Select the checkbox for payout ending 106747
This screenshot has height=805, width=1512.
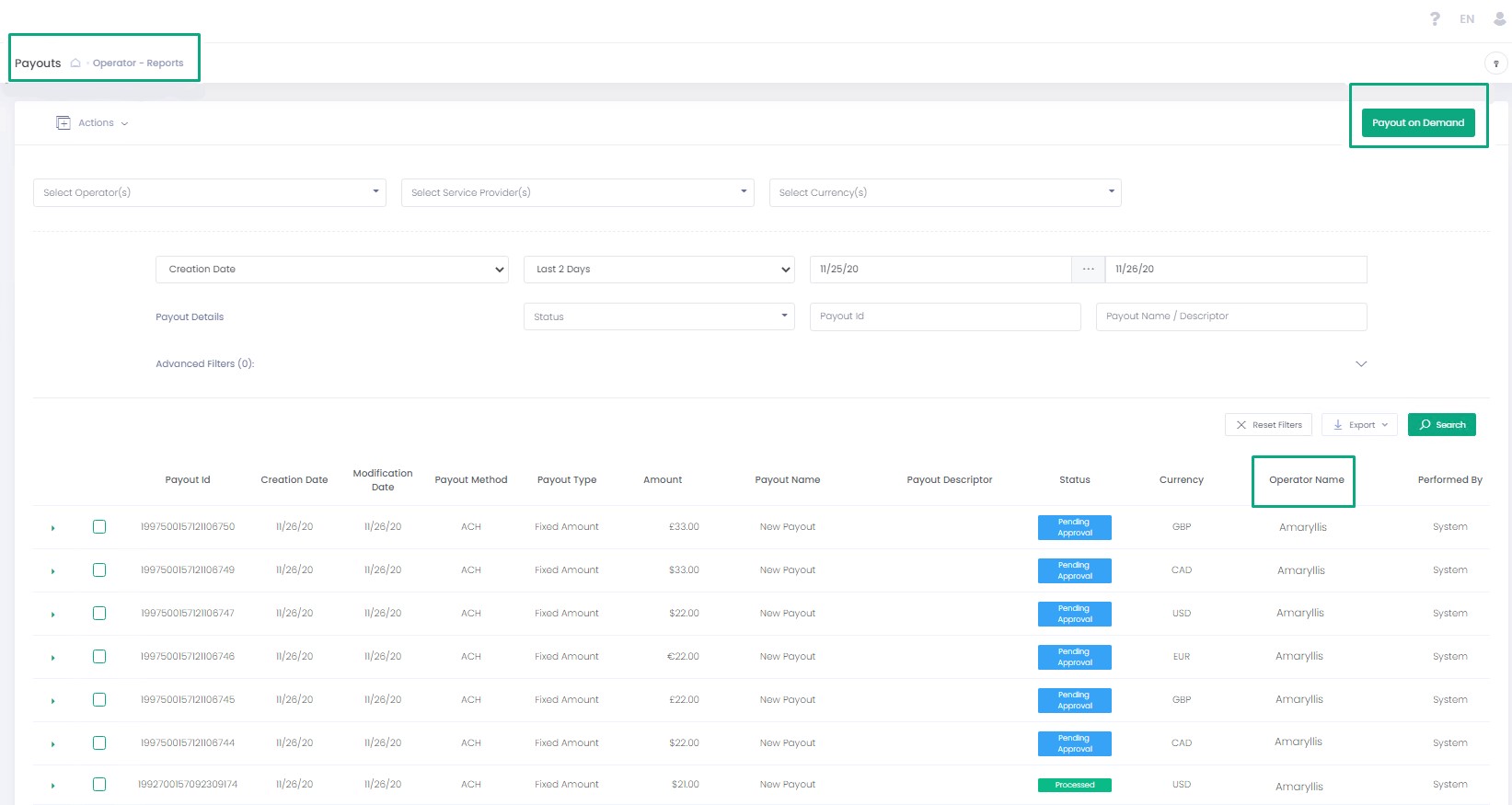point(99,614)
